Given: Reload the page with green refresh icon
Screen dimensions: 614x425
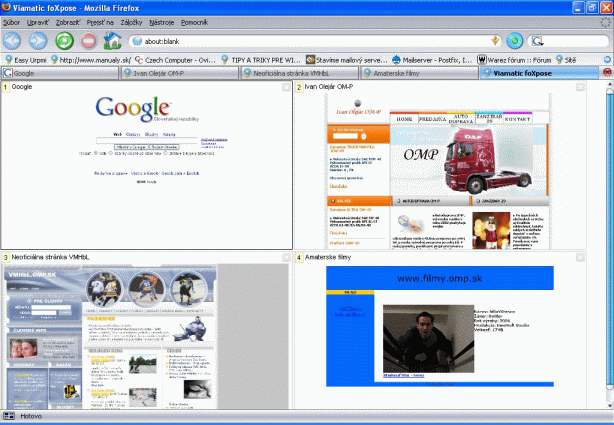Looking at the screenshot, I should pyautogui.click(x=64, y=41).
